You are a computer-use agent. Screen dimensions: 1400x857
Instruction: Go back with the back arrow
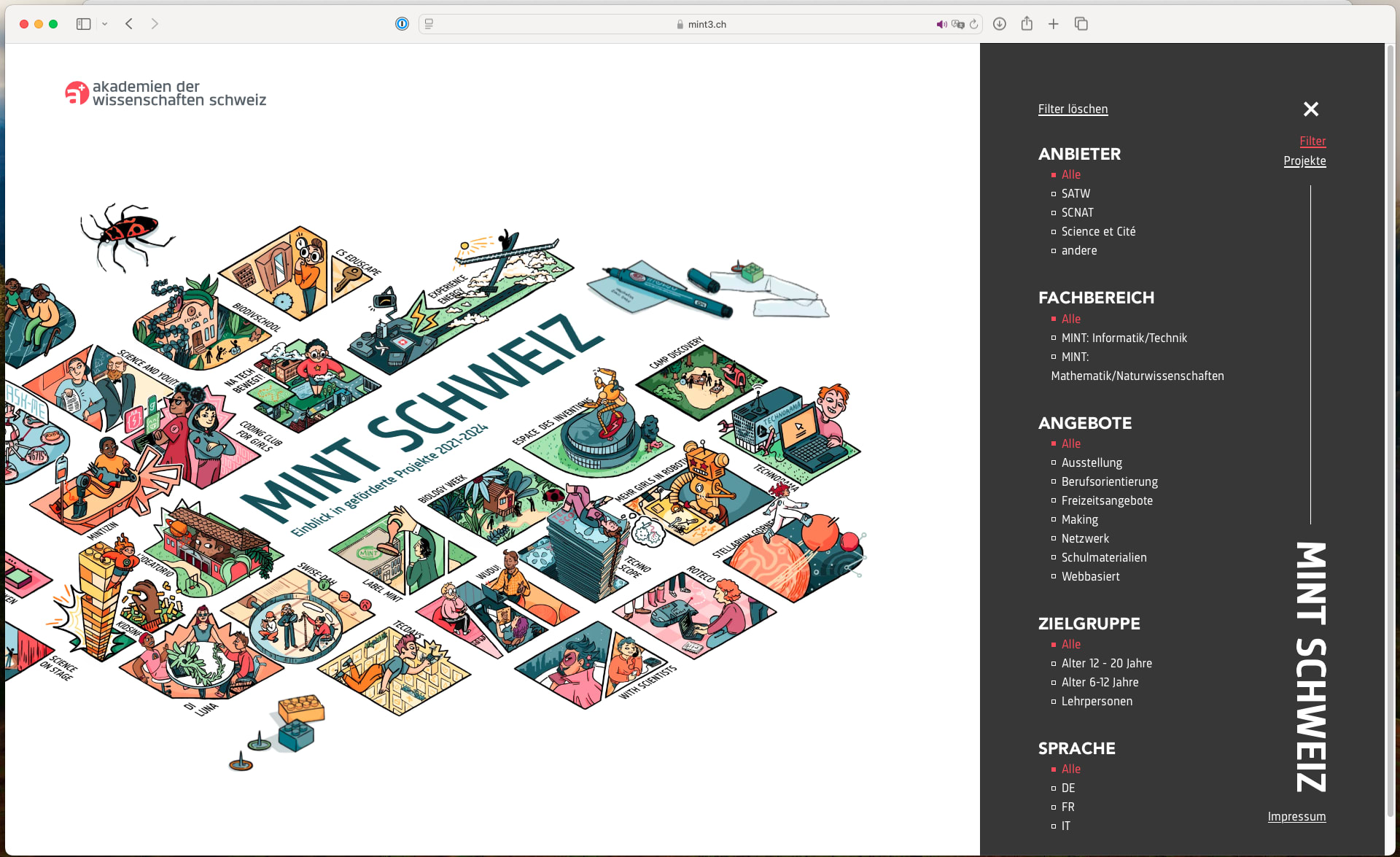pos(129,24)
